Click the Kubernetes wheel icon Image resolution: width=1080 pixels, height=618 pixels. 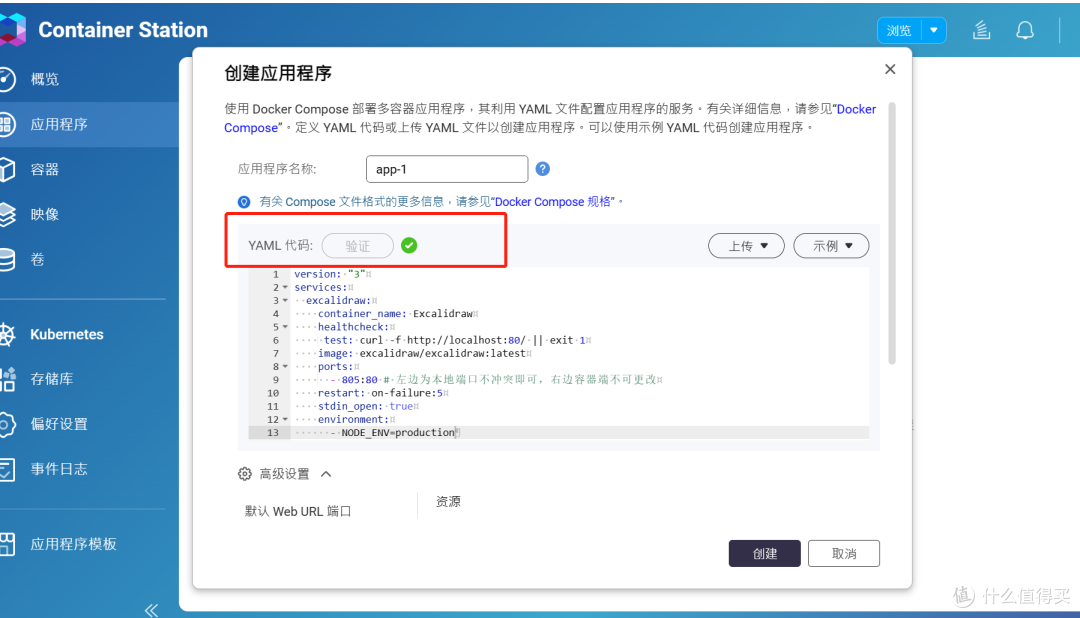point(6,334)
